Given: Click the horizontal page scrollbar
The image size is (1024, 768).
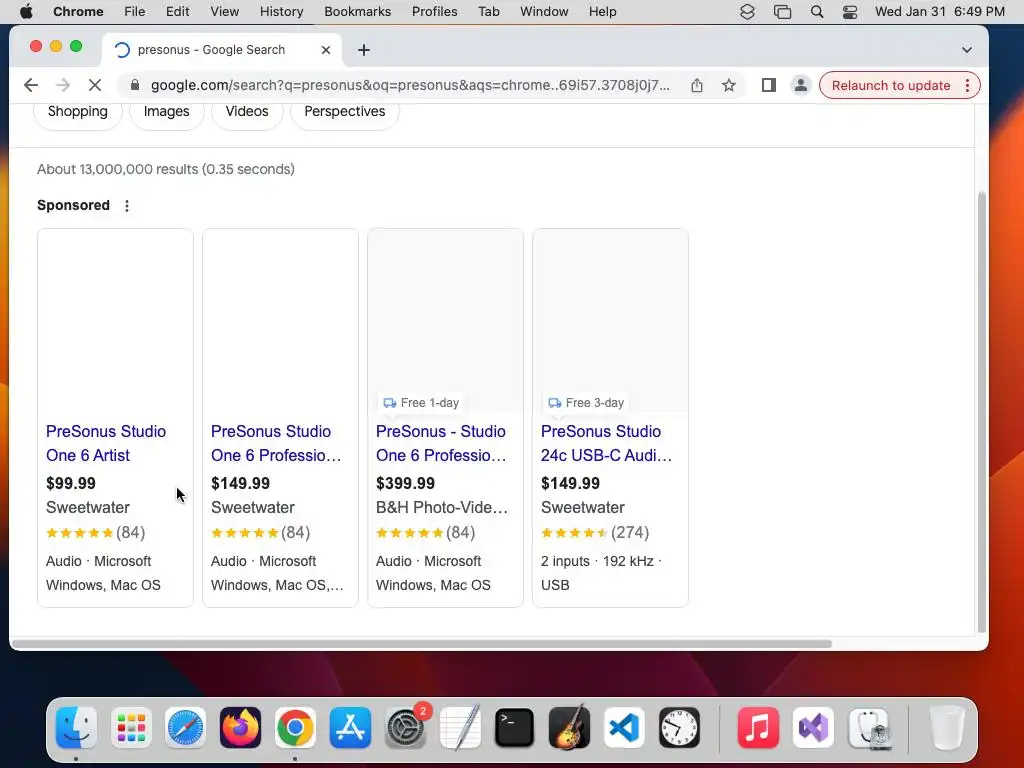Looking at the screenshot, I should 422,644.
